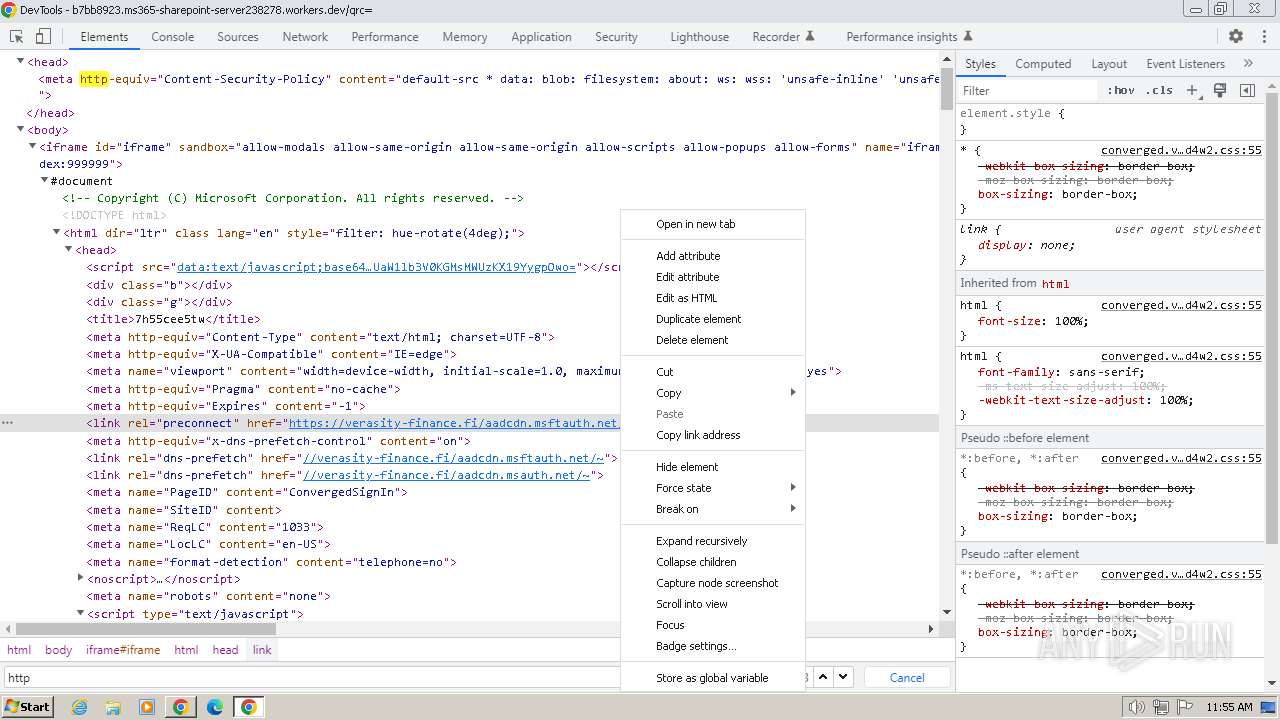The width and height of the screenshot is (1280, 720).
Task: Open DevTools settings gear
Action: click(1236, 36)
